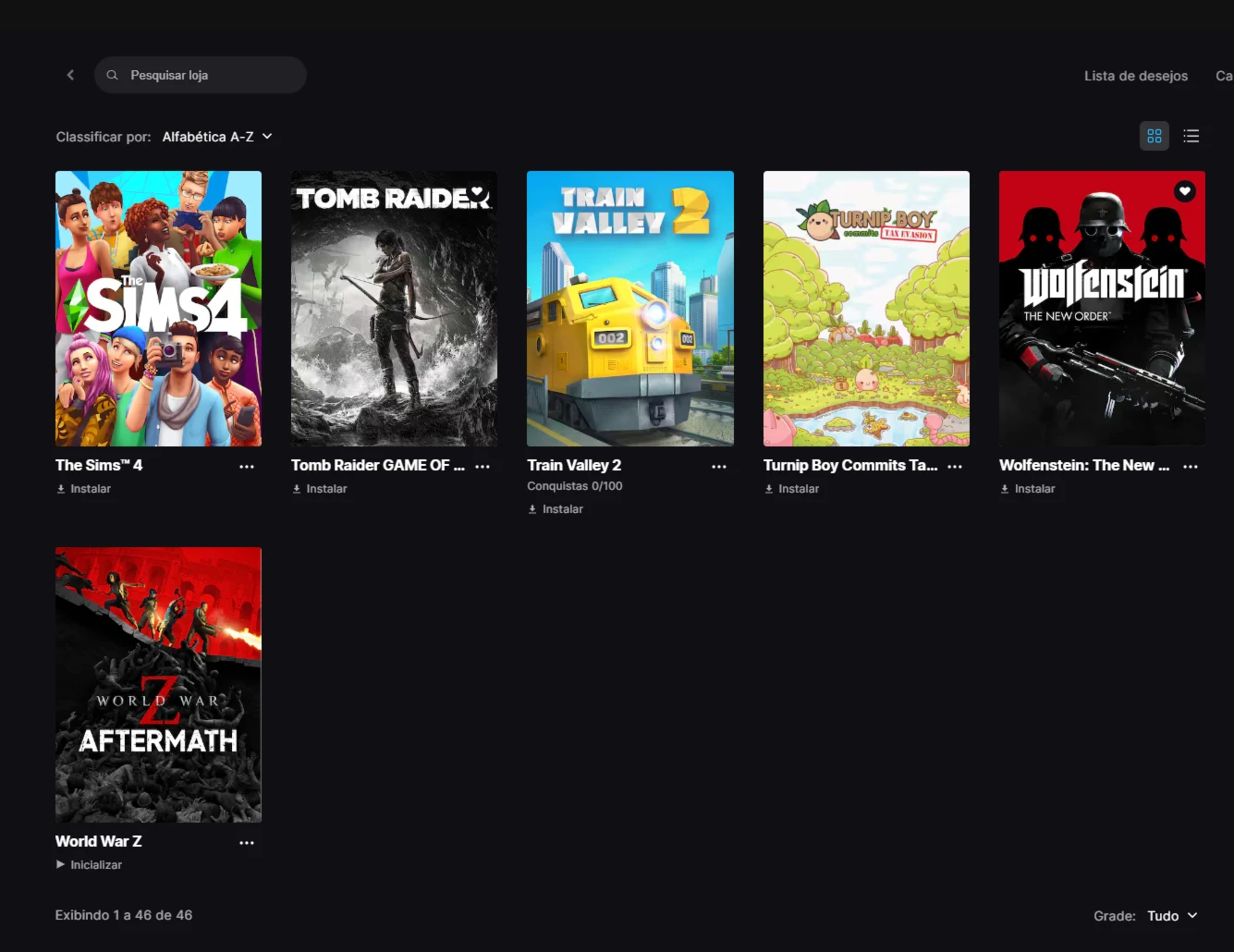This screenshot has height=952, width=1234.
Task: Switch to grid view layout
Action: [1155, 136]
